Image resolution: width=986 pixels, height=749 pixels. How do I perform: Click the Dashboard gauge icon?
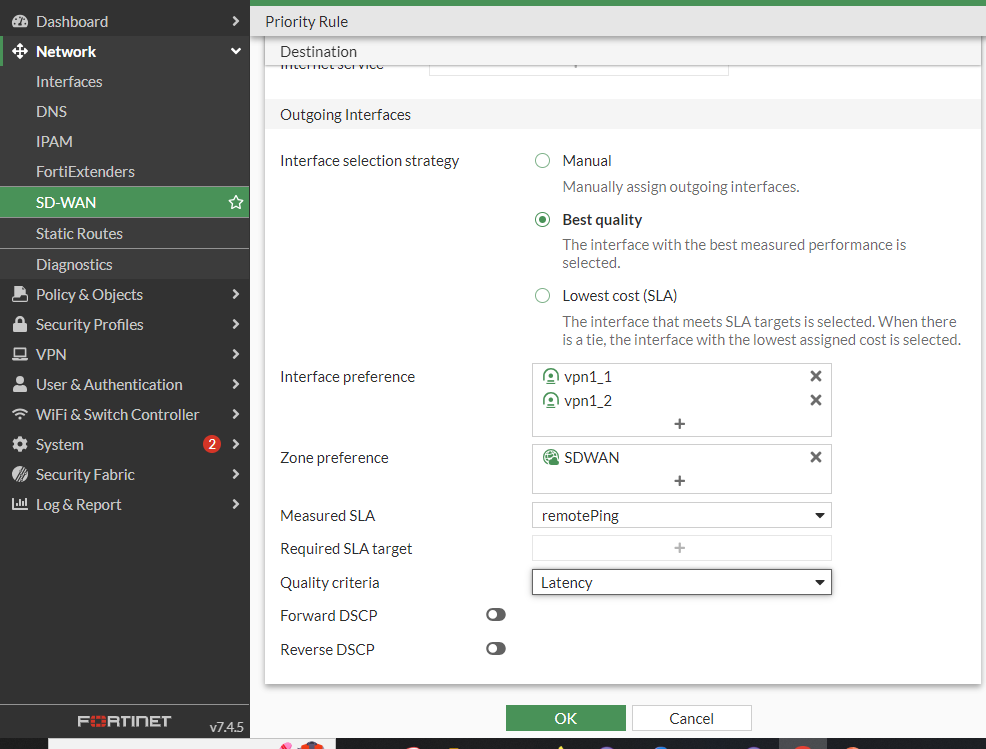pos(20,21)
